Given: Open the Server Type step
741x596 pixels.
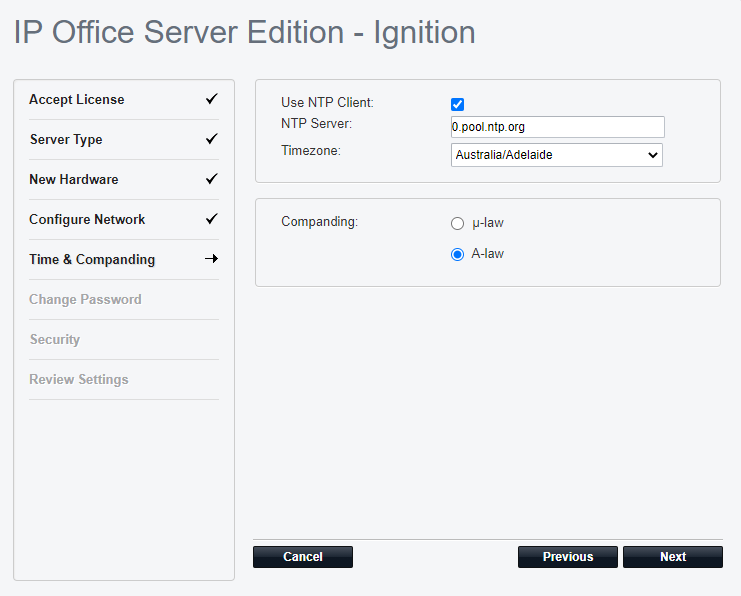Looking at the screenshot, I should click(66, 139).
